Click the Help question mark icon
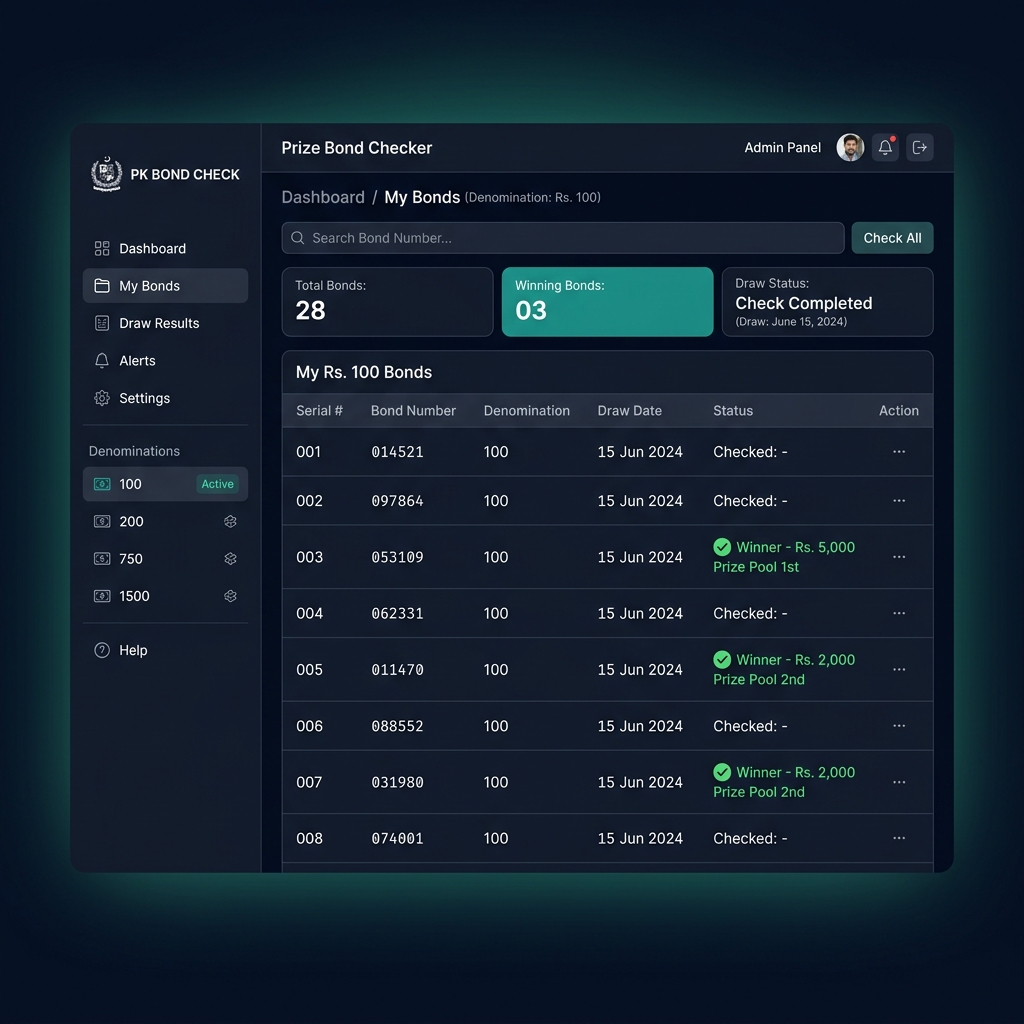The height and width of the screenshot is (1024, 1024). [102, 650]
